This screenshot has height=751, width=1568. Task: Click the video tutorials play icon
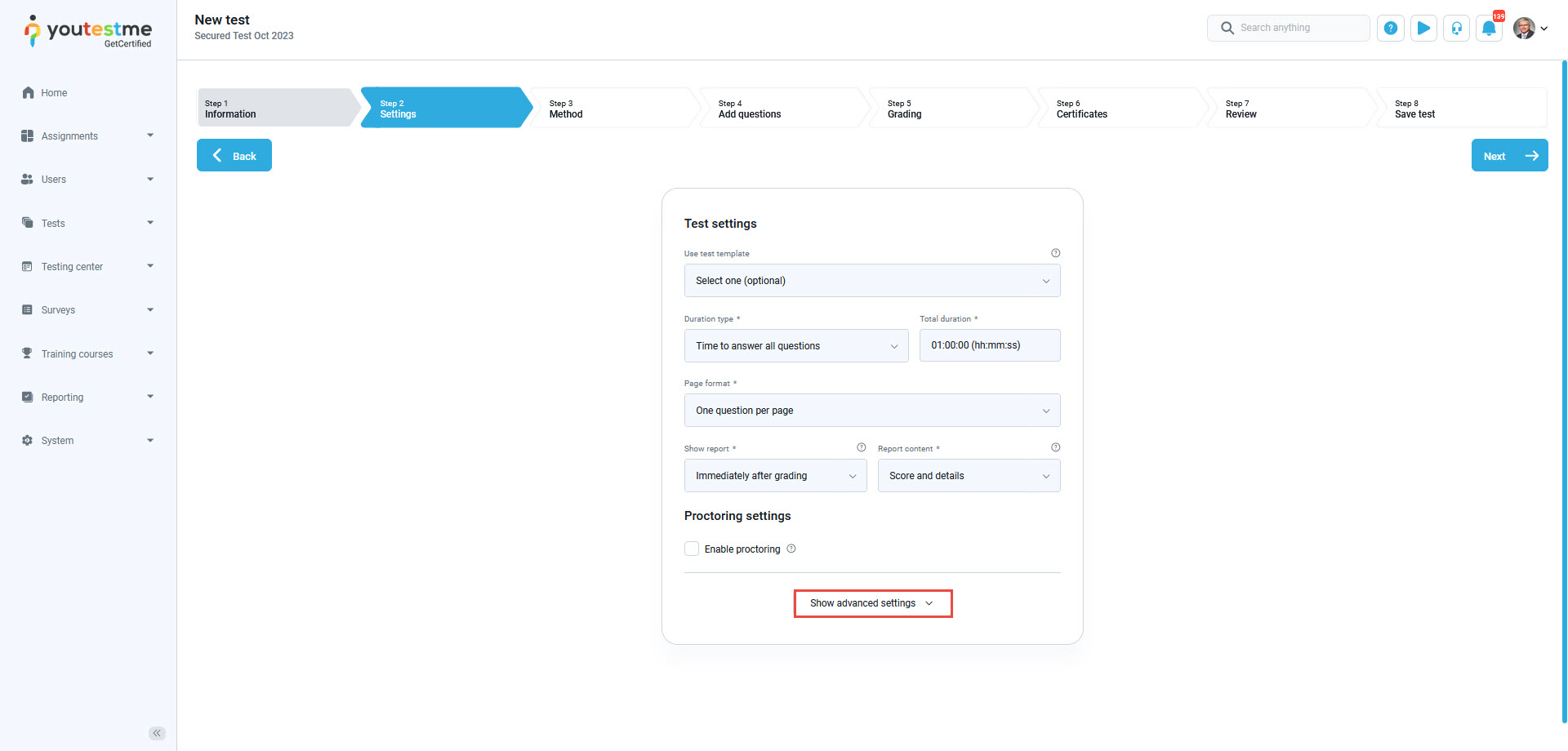tap(1423, 27)
